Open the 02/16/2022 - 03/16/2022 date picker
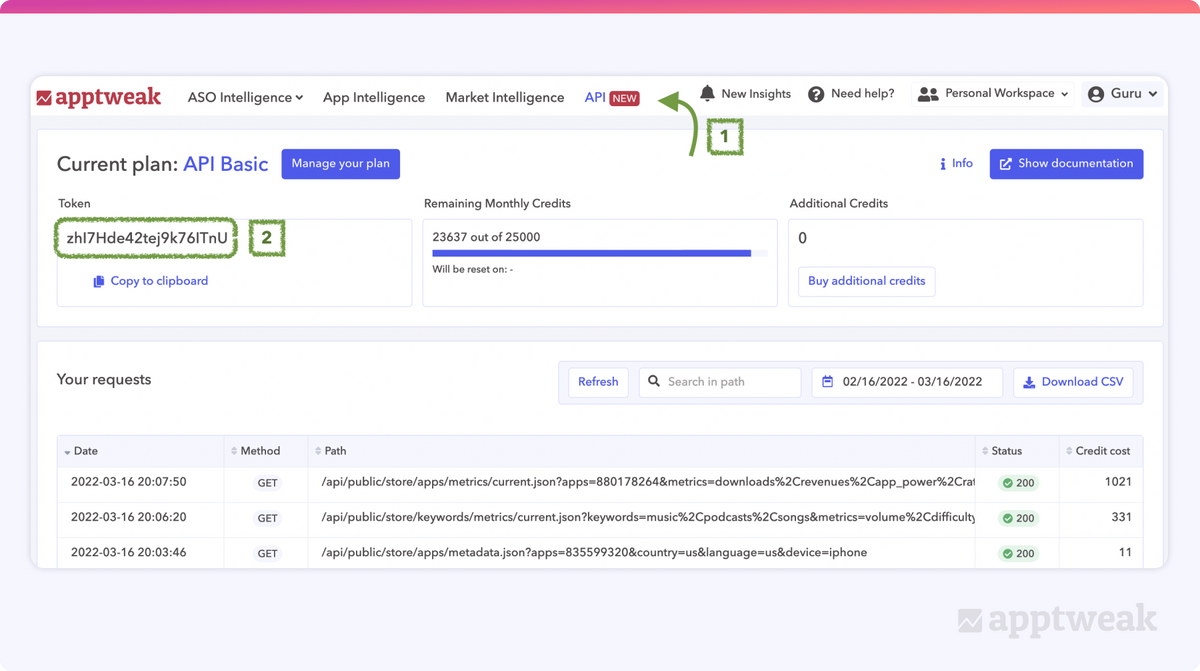This screenshot has width=1200, height=671. [907, 382]
